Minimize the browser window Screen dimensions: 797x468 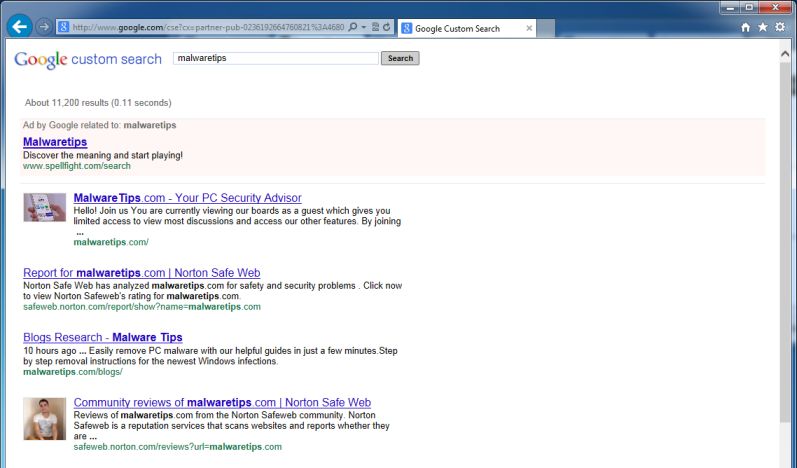coord(730,7)
